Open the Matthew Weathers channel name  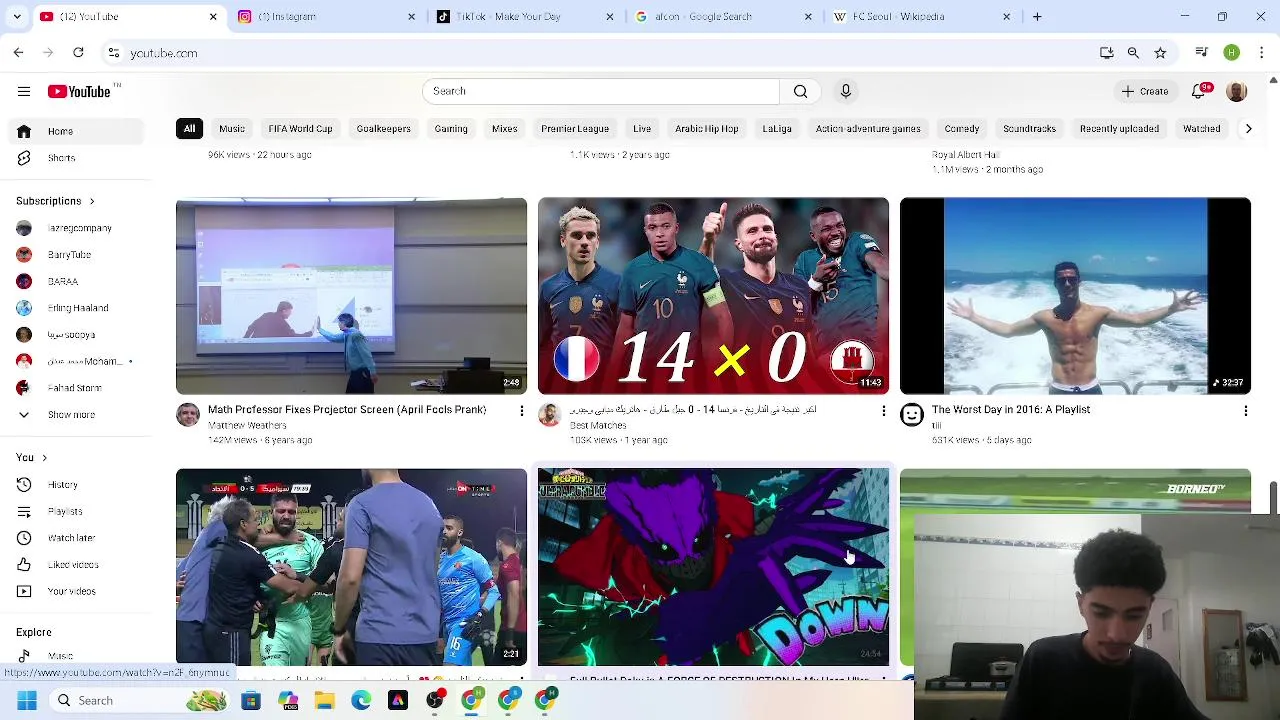(x=247, y=425)
